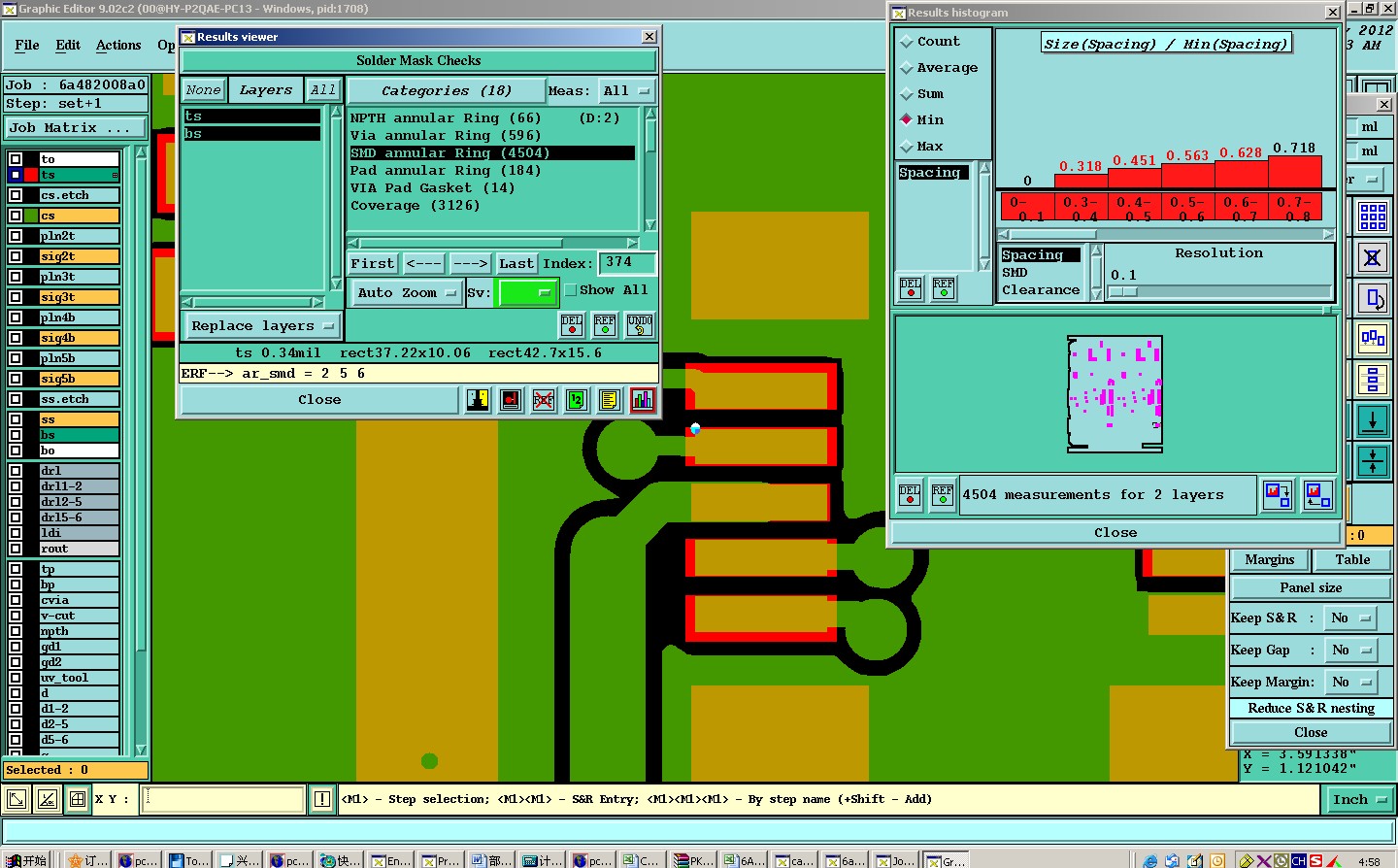This screenshot has height=868, width=1398.
Task: Click the black-yellow faces icon
Action: coord(478,399)
